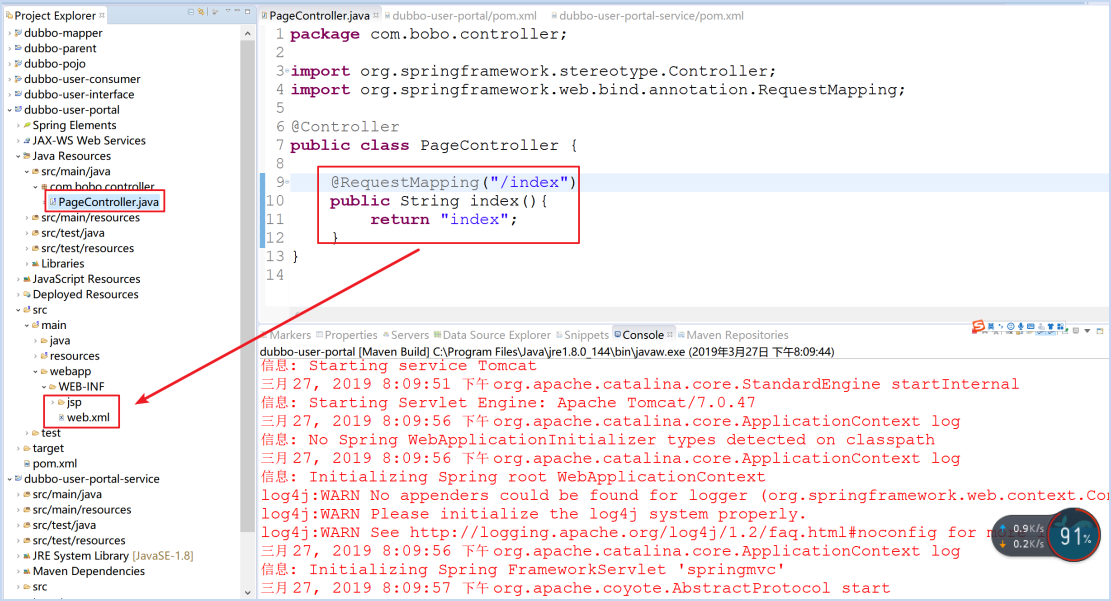The width and height of the screenshot is (1111, 601).
Task: Expand Spring Elements node
Action: click(x=18, y=125)
